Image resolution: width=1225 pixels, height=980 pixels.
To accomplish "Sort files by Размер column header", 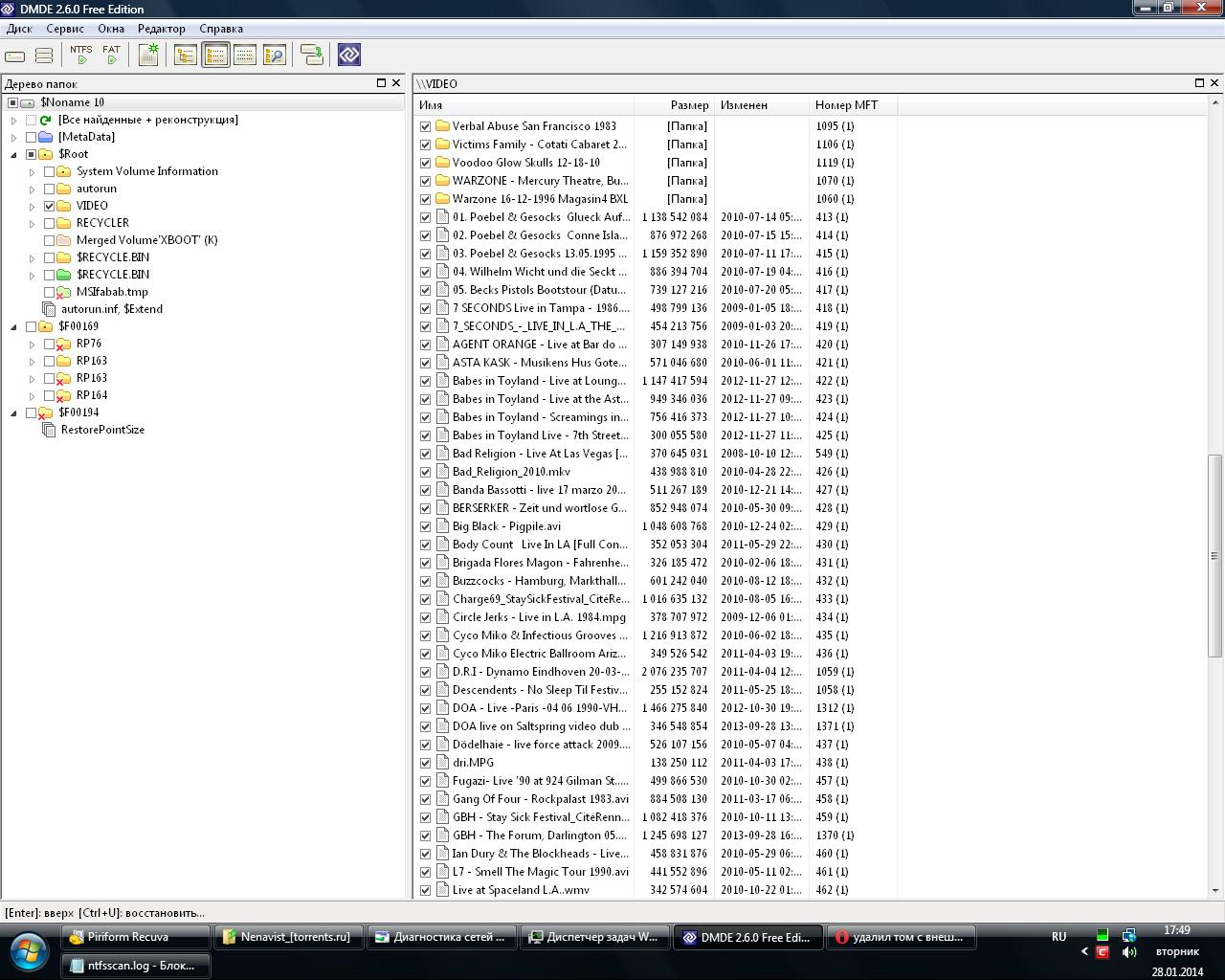I will click(675, 105).
